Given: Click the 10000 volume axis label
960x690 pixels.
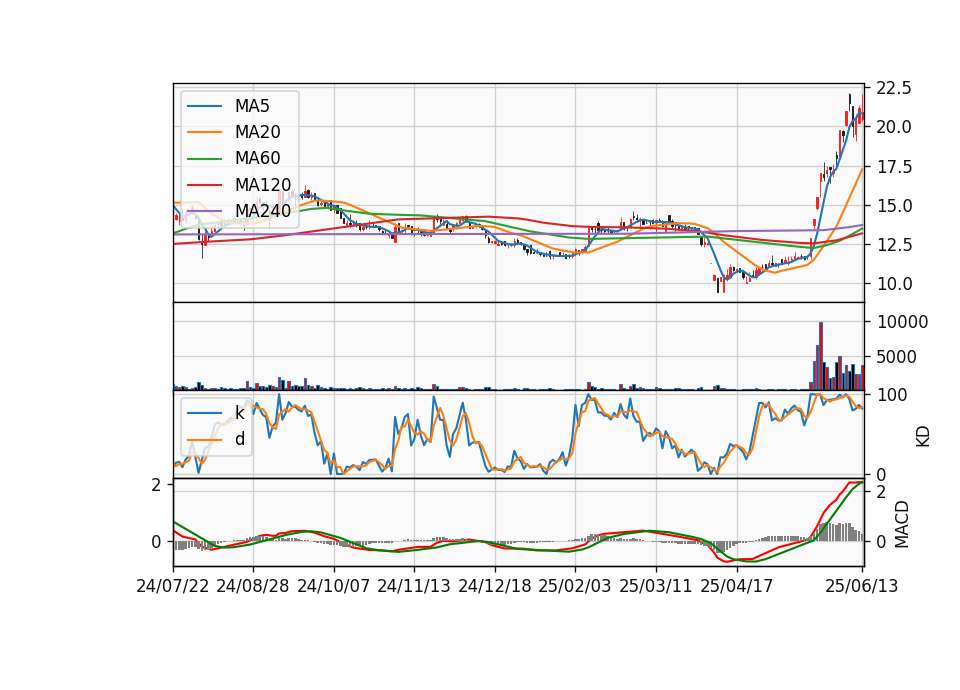Looking at the screenshot, I should (902, 322).
